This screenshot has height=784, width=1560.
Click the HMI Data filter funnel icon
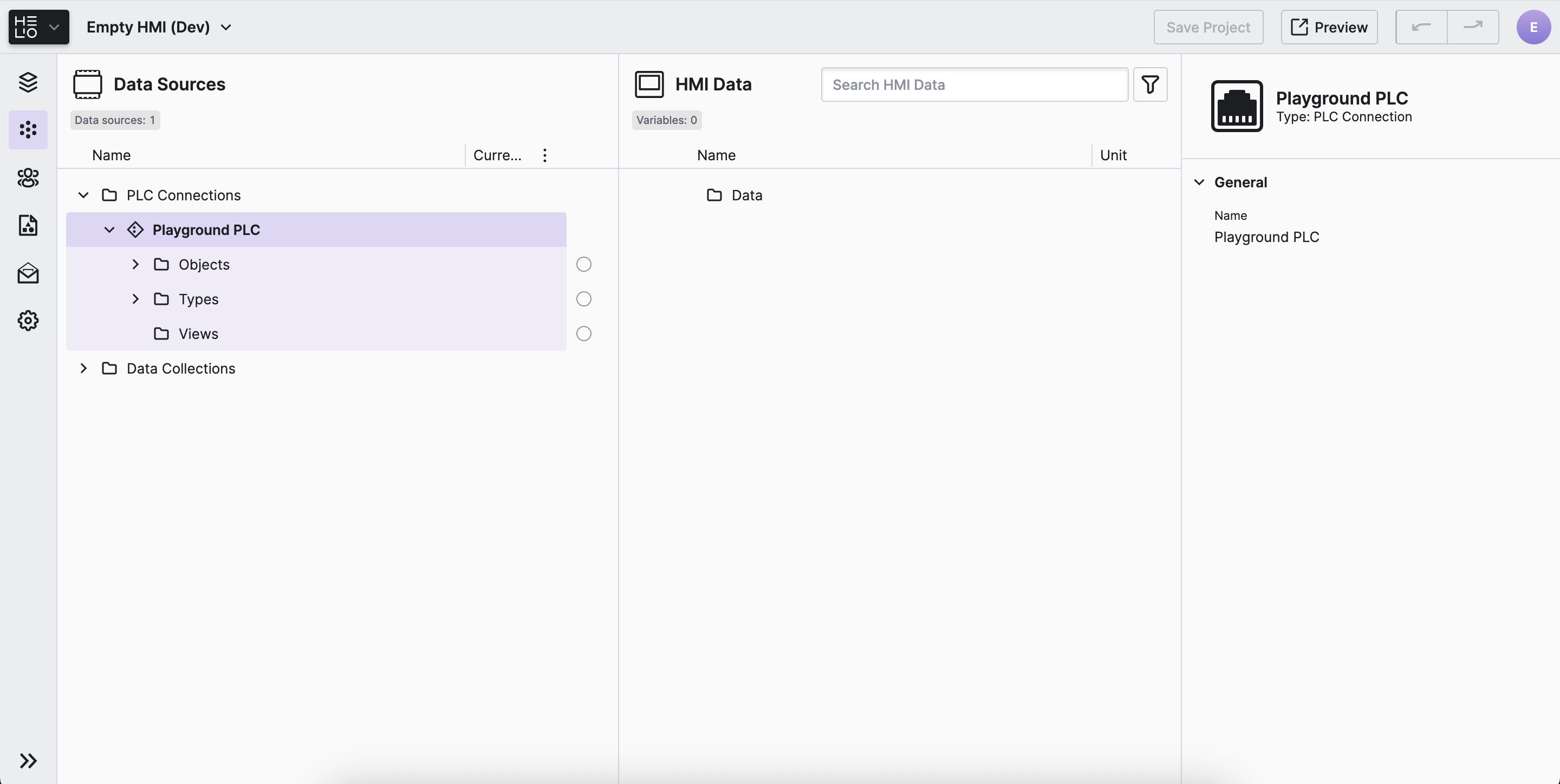[1150, 84]
